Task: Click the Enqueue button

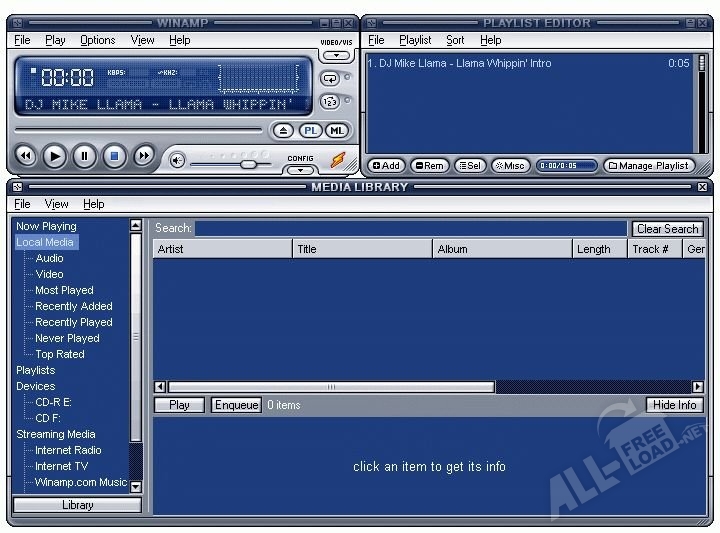Action: pos(236,405)
